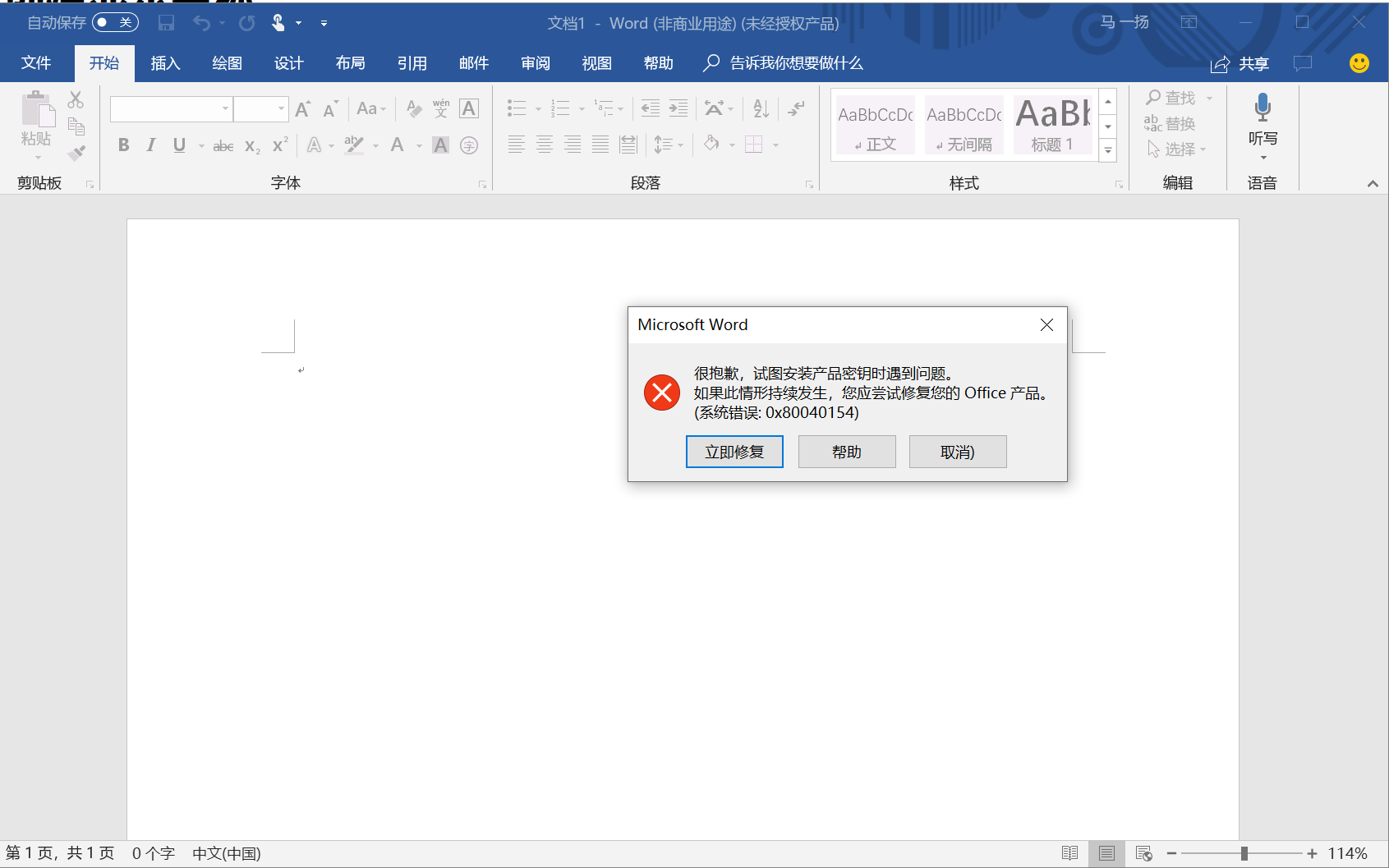Click the 听写 dictate microphone icon
This screenshot has height=868, width=1389.
point(1263,108)
